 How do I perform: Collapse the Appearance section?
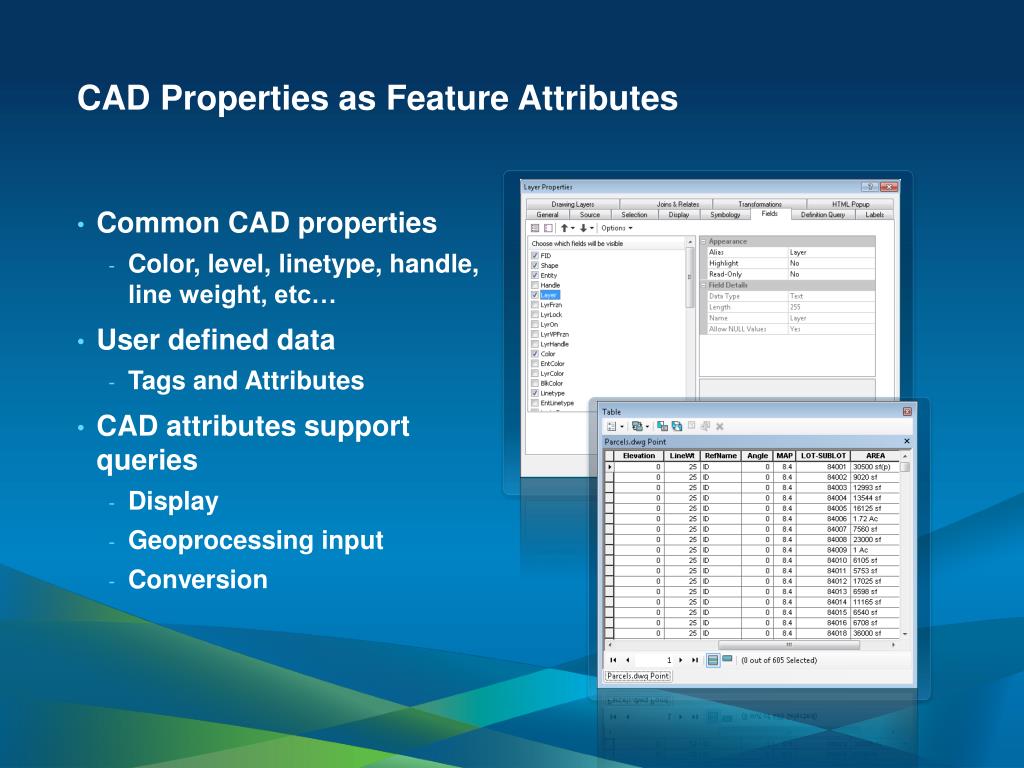[x=704, y=242]
